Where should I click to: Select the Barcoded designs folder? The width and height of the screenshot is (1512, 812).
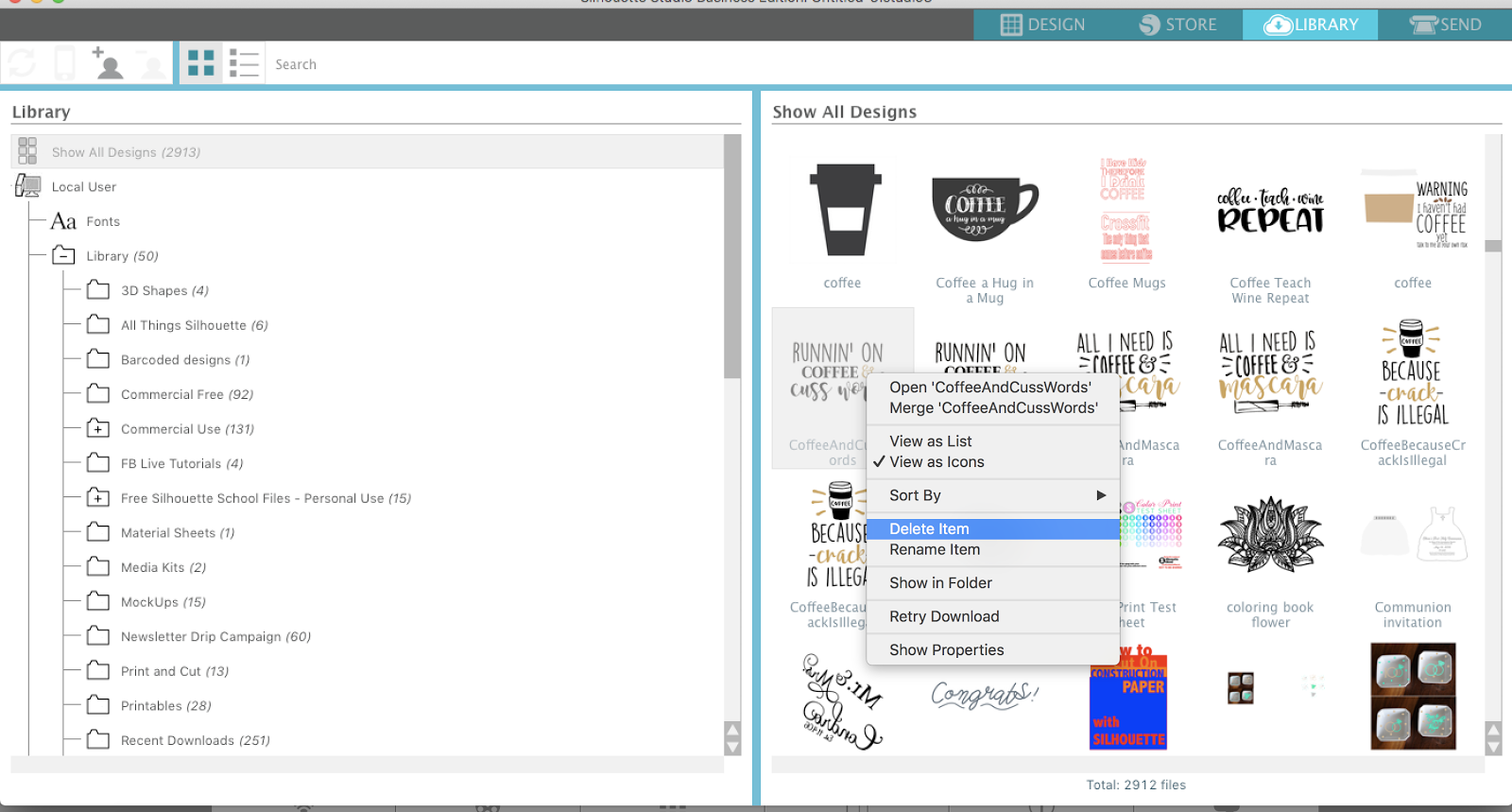point(185,359)
